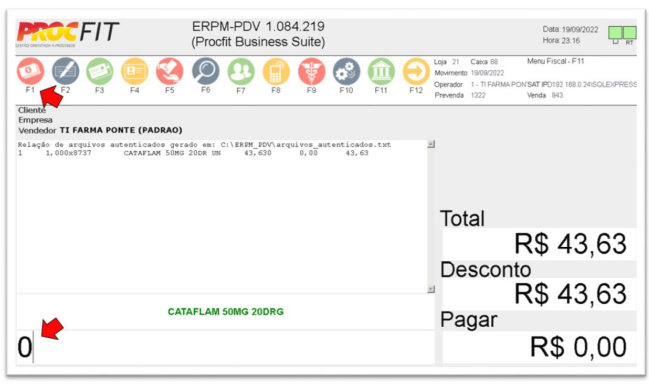Image resolution: width=649 pixels, height=384 pixels.
Task: Select the F12 yellow arrow exit icon
Action: (416, 71)
